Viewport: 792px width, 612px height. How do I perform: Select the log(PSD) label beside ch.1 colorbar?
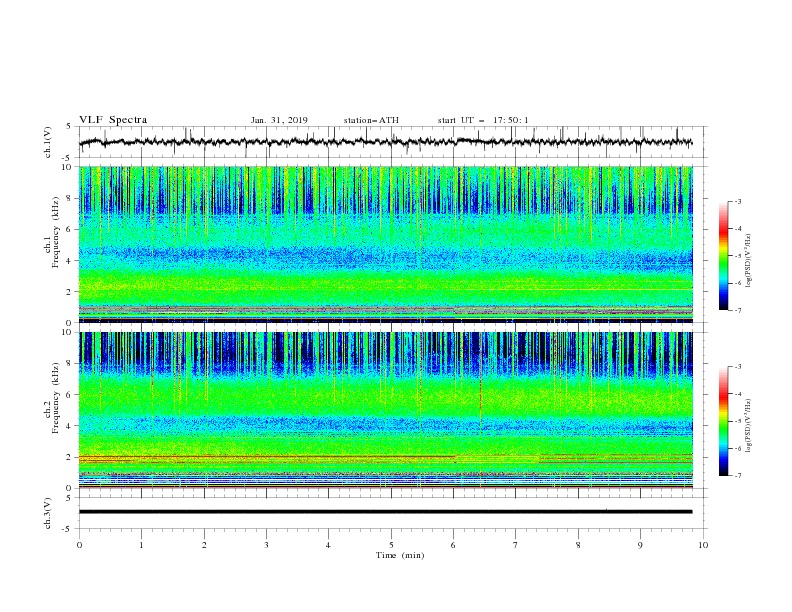point(748,261)
